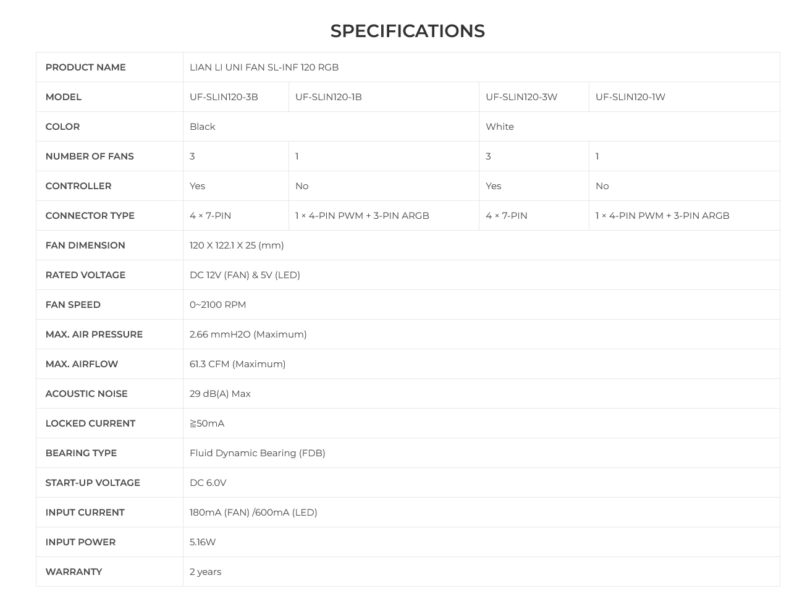Click the 2 years warranty value

click(x=206, y=572)
